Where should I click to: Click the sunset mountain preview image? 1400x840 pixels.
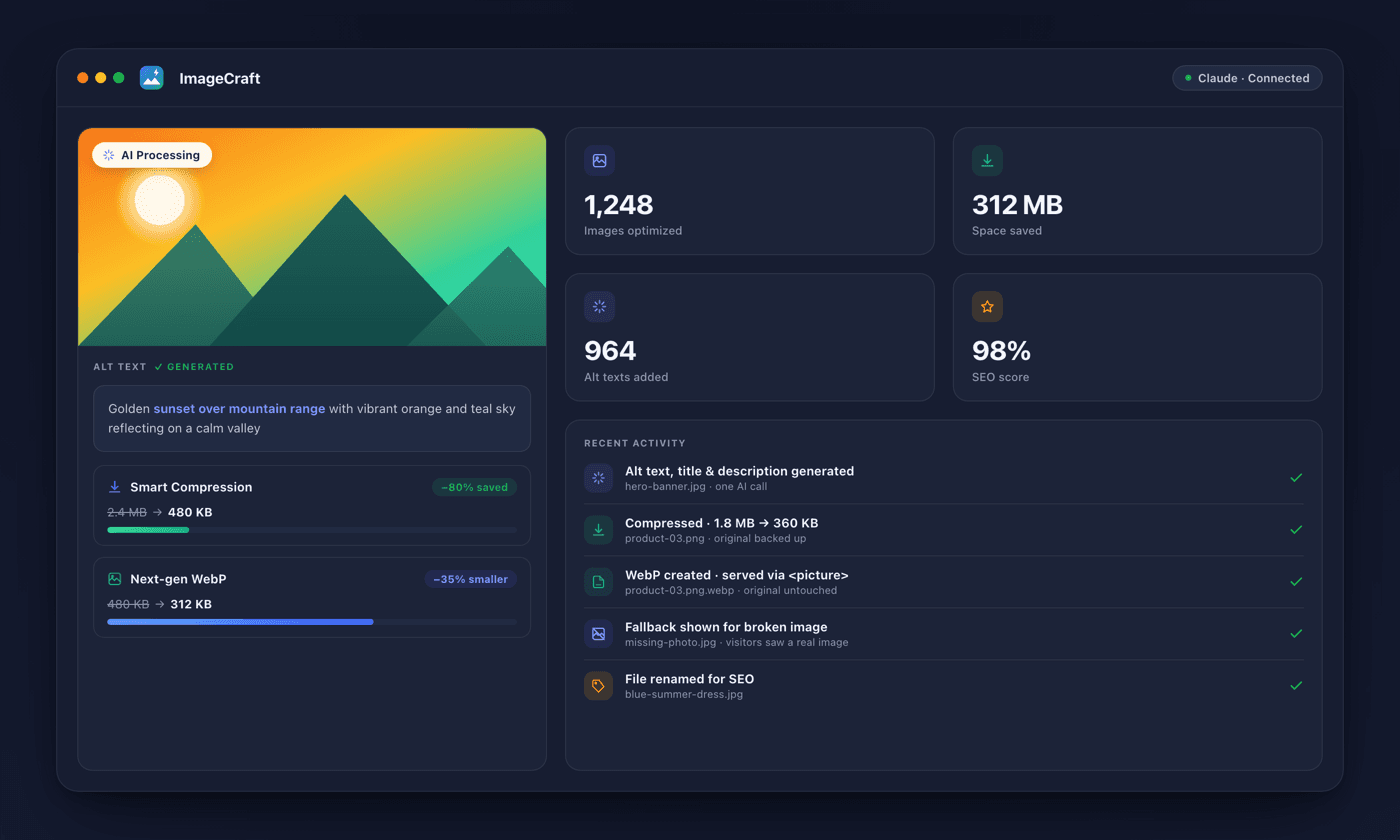coord(312,237)
